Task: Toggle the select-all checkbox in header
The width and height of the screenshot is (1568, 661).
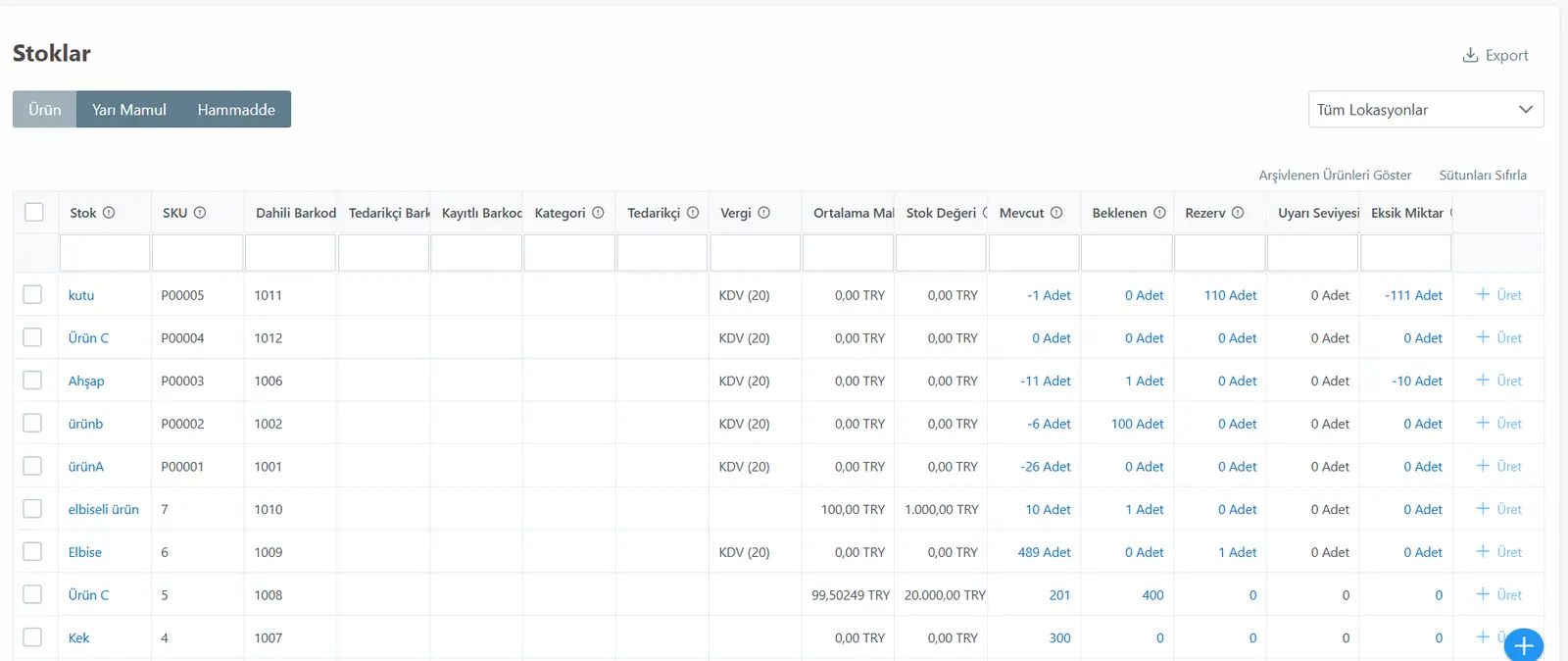Action: (34, 212)
